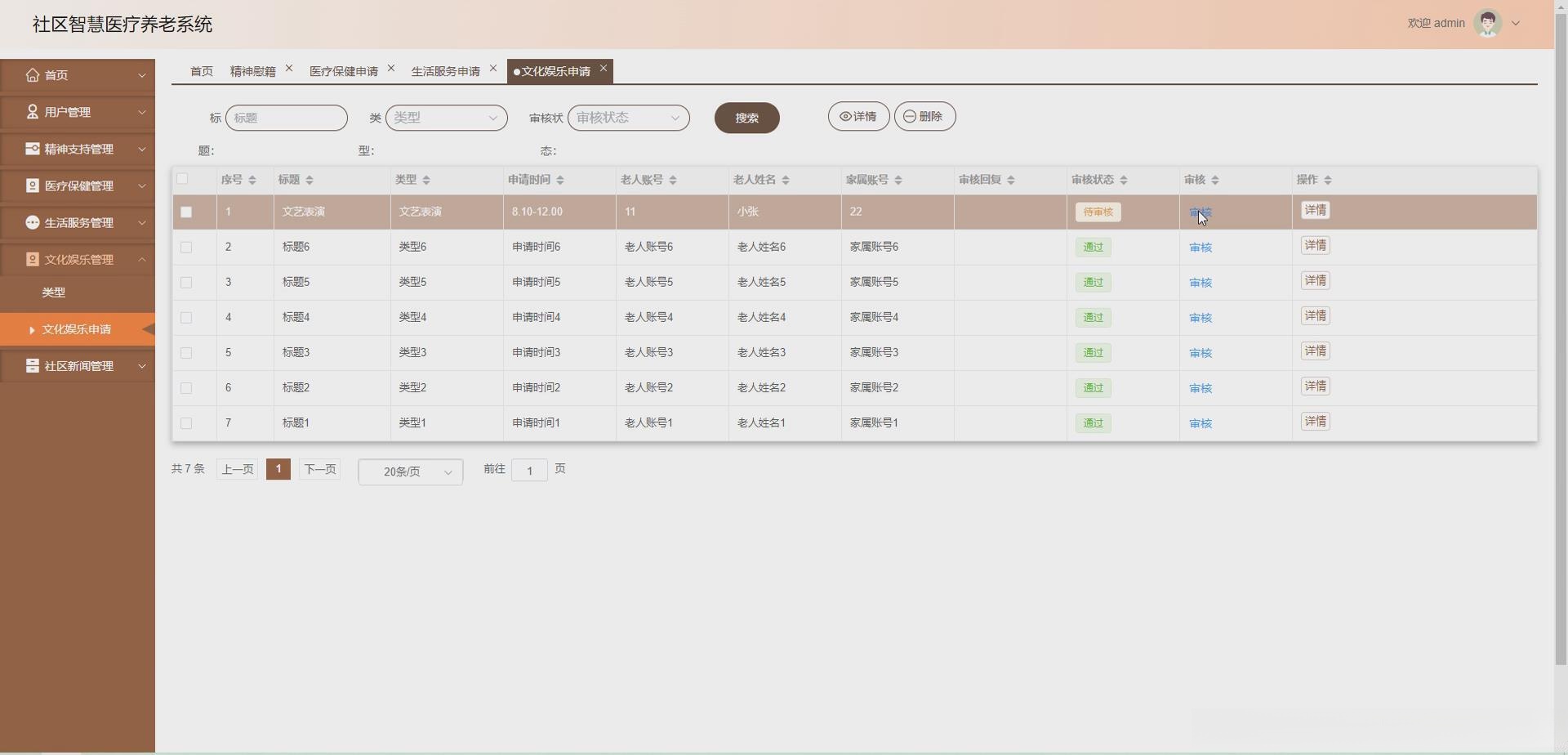The height and width of the screenshot is (755, 1568).
Task: Check the row for 标题1
Action: point(186,422)
